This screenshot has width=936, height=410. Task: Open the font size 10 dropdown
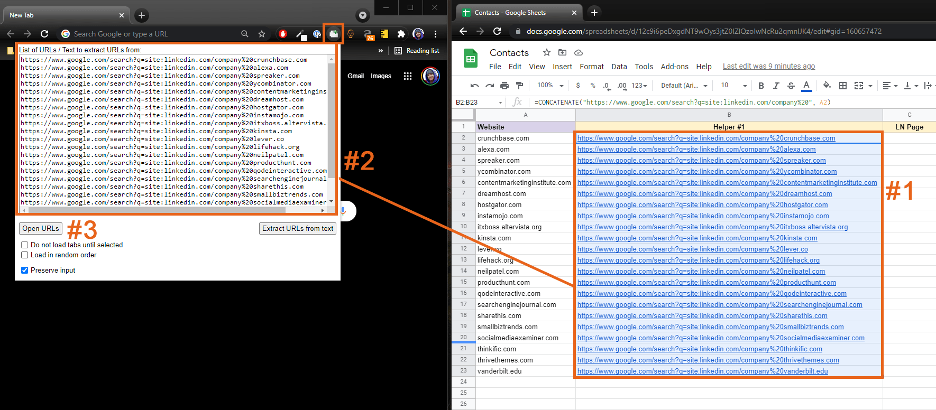[x=732, y=86]
